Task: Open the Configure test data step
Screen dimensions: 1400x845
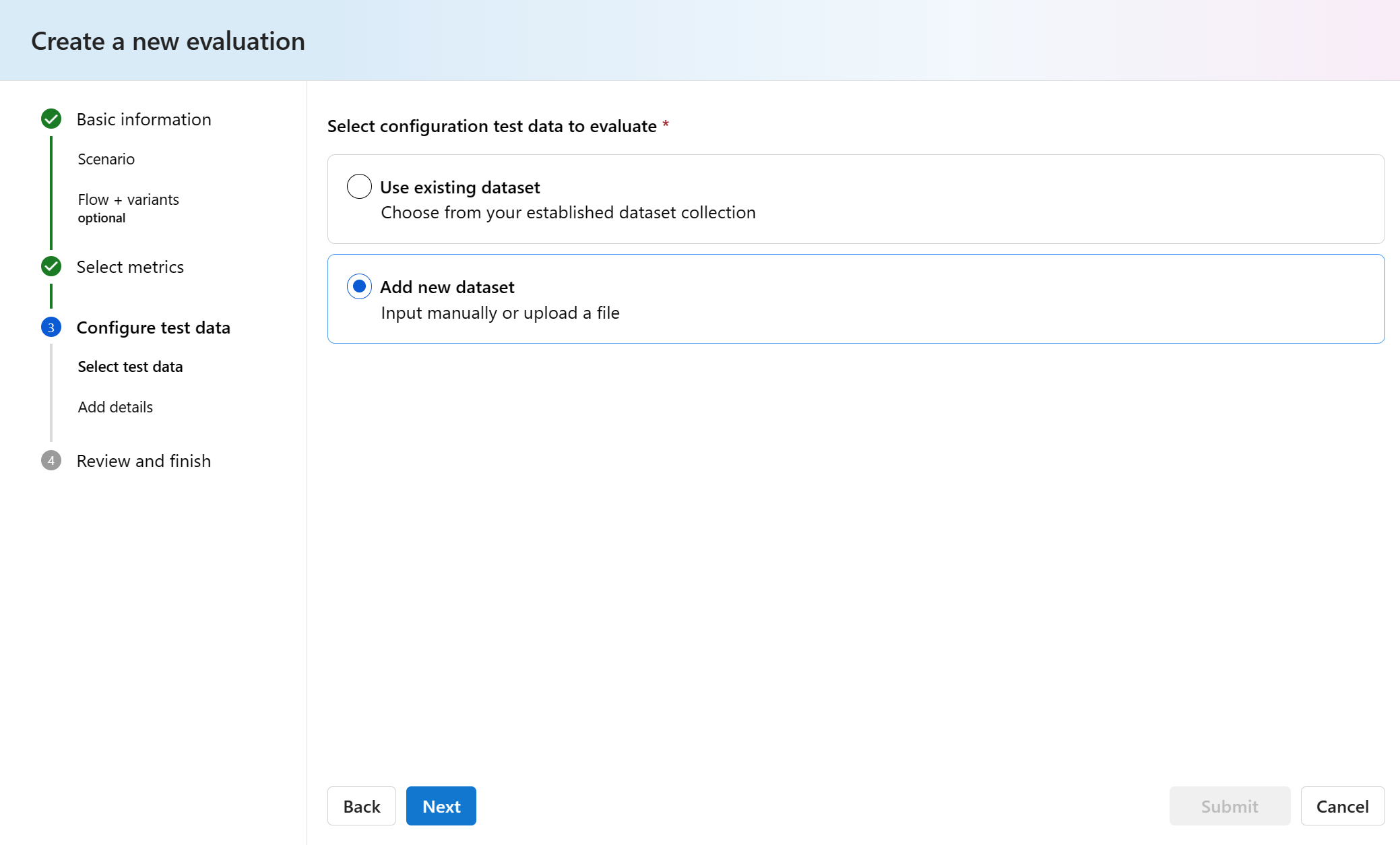Action: click(x=153, y=327)
